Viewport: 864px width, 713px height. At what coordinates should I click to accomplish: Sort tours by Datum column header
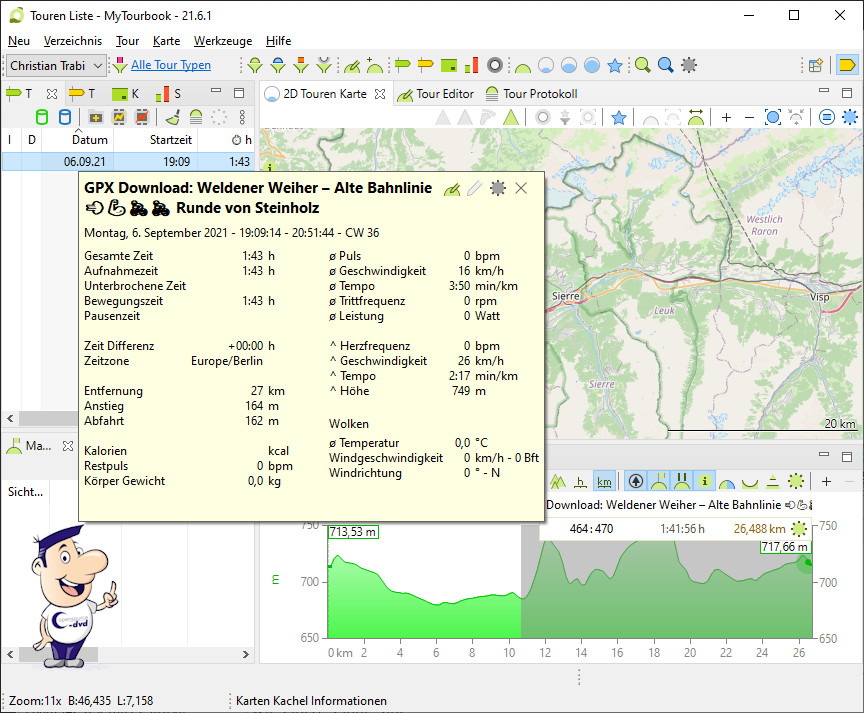coord(89,140)
